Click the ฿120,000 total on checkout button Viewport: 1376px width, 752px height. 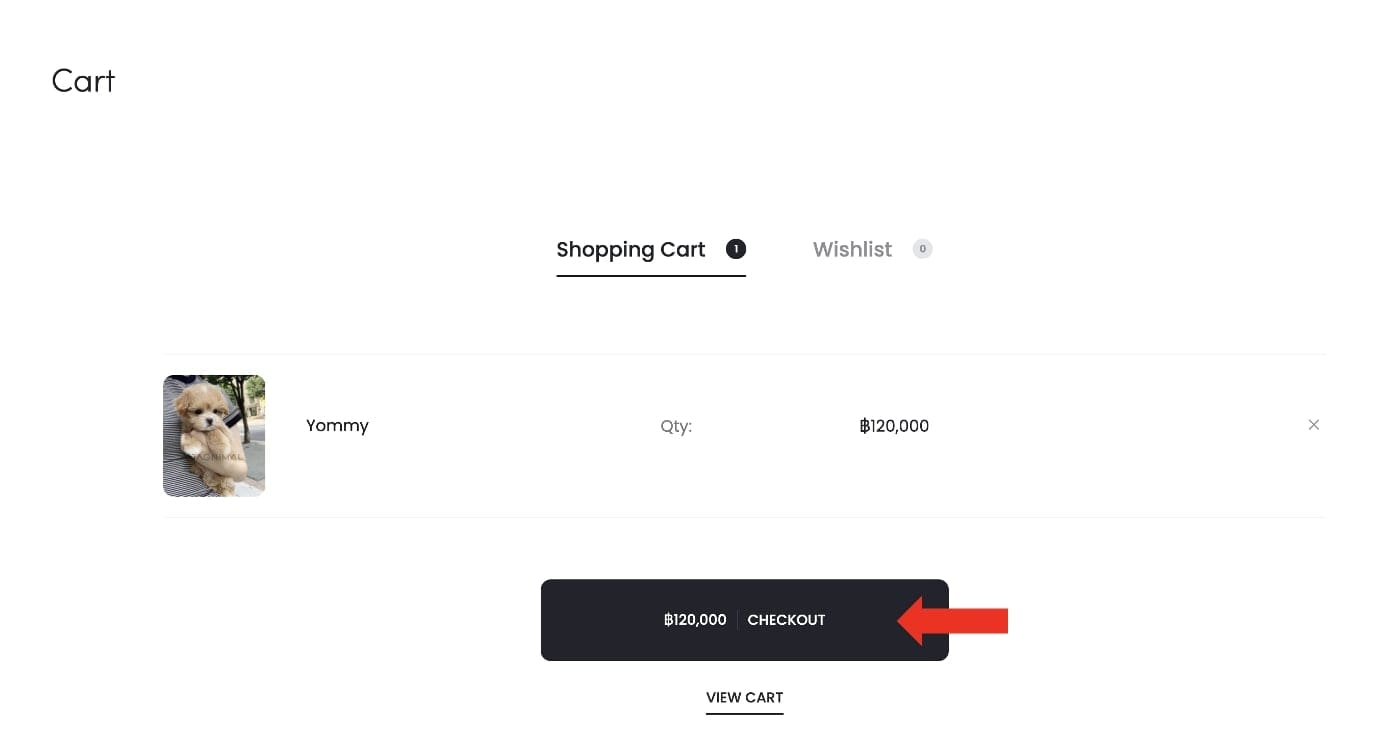(x=695, y=620)
